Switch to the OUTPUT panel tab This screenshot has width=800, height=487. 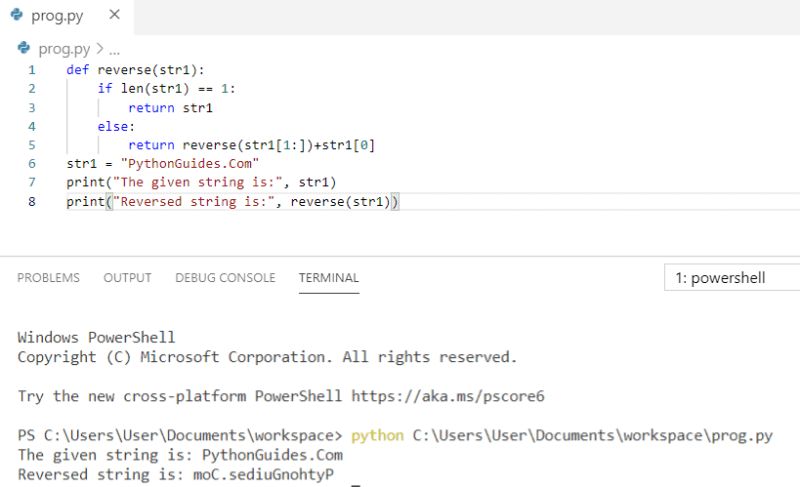click(128, 278)
